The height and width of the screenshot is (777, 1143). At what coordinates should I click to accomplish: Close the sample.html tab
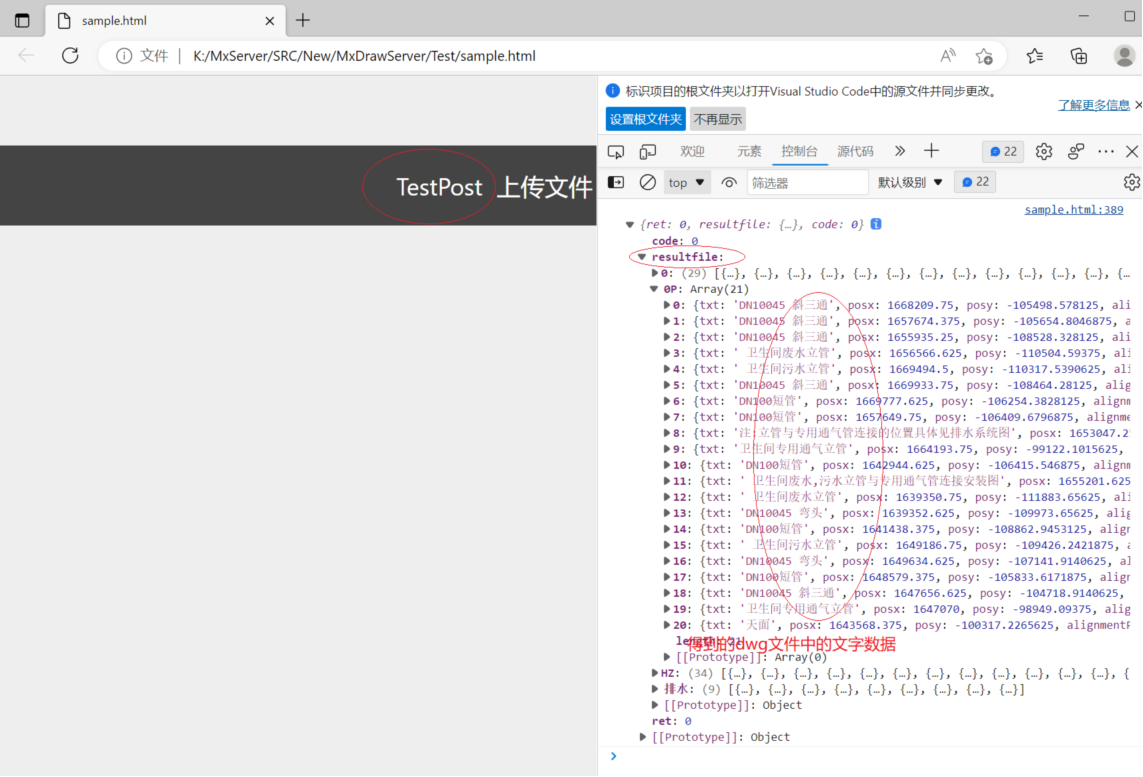(x=269, y=21)
